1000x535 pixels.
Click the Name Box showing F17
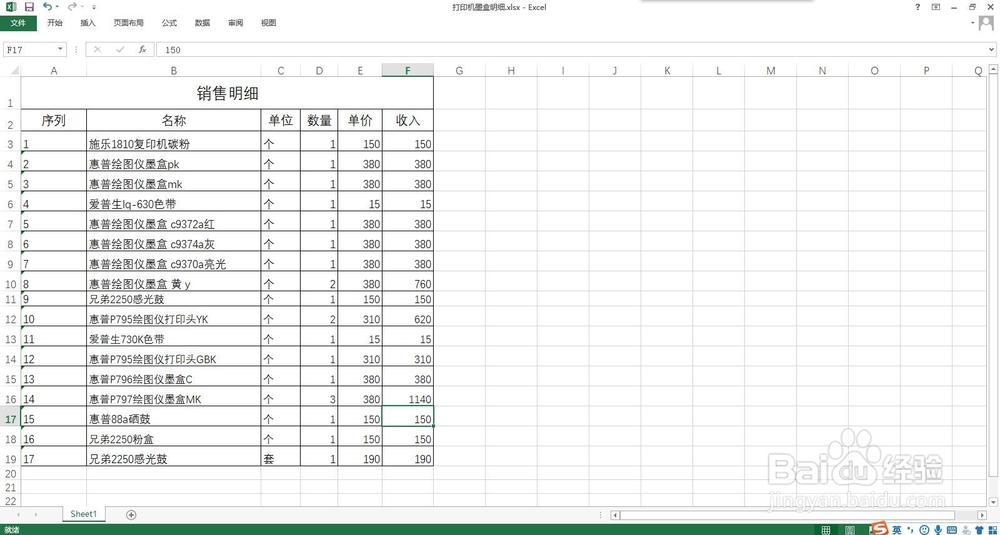[x=30, y=49]
